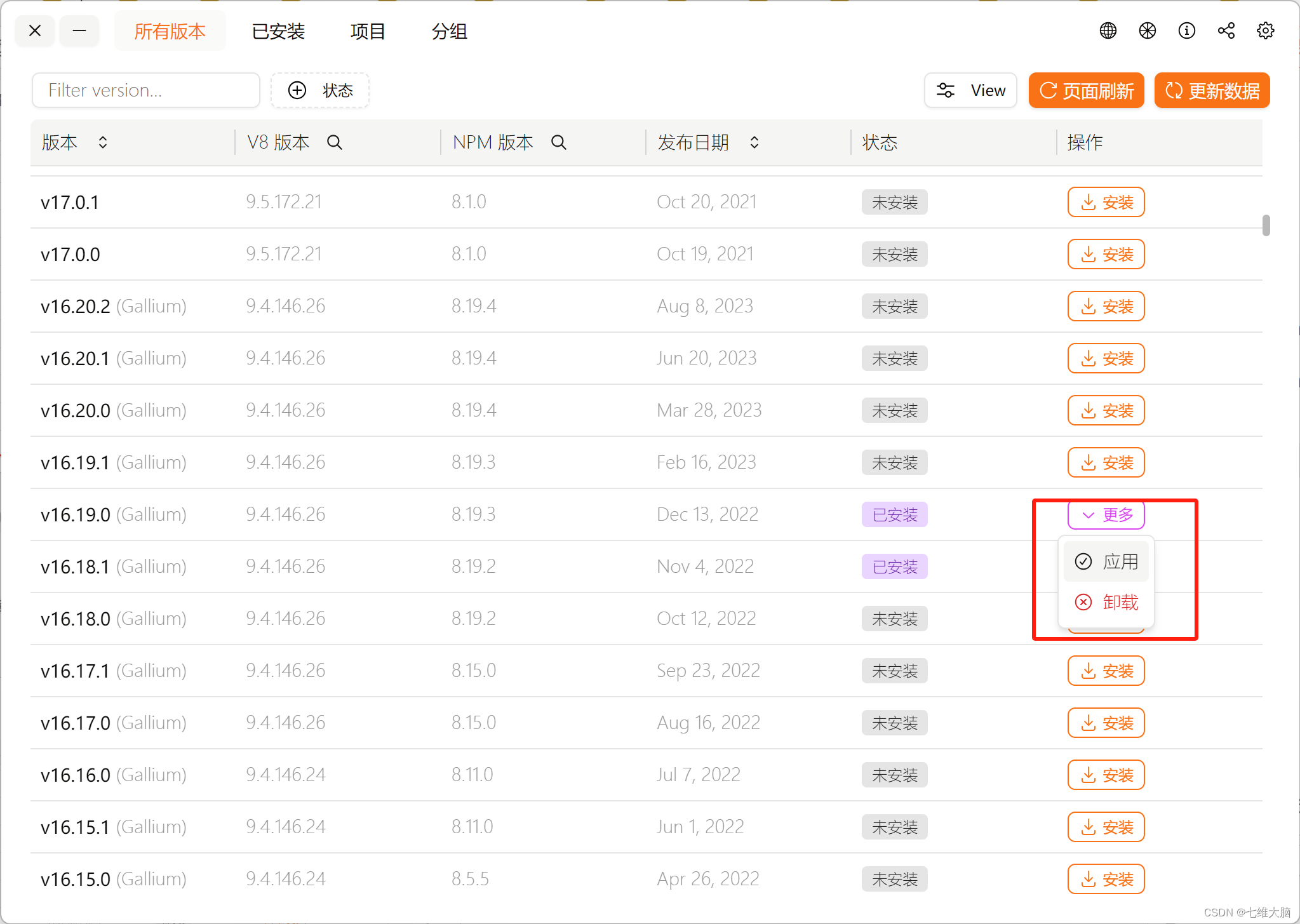Minimize the window with dash button
The width and height of the screenshot is (1300, 924).
(79, 30)
